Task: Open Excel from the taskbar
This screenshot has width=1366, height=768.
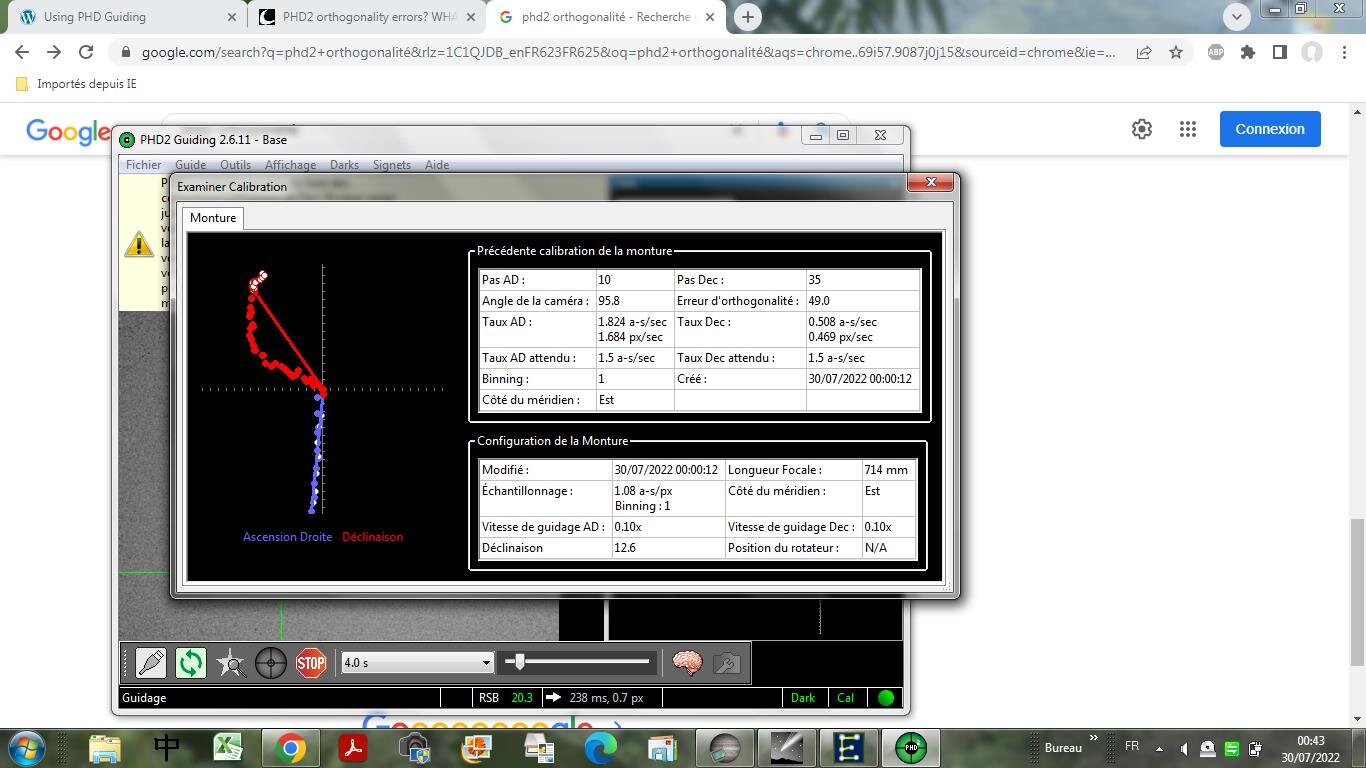Action: pyautogui.click(x=228, y=748)
